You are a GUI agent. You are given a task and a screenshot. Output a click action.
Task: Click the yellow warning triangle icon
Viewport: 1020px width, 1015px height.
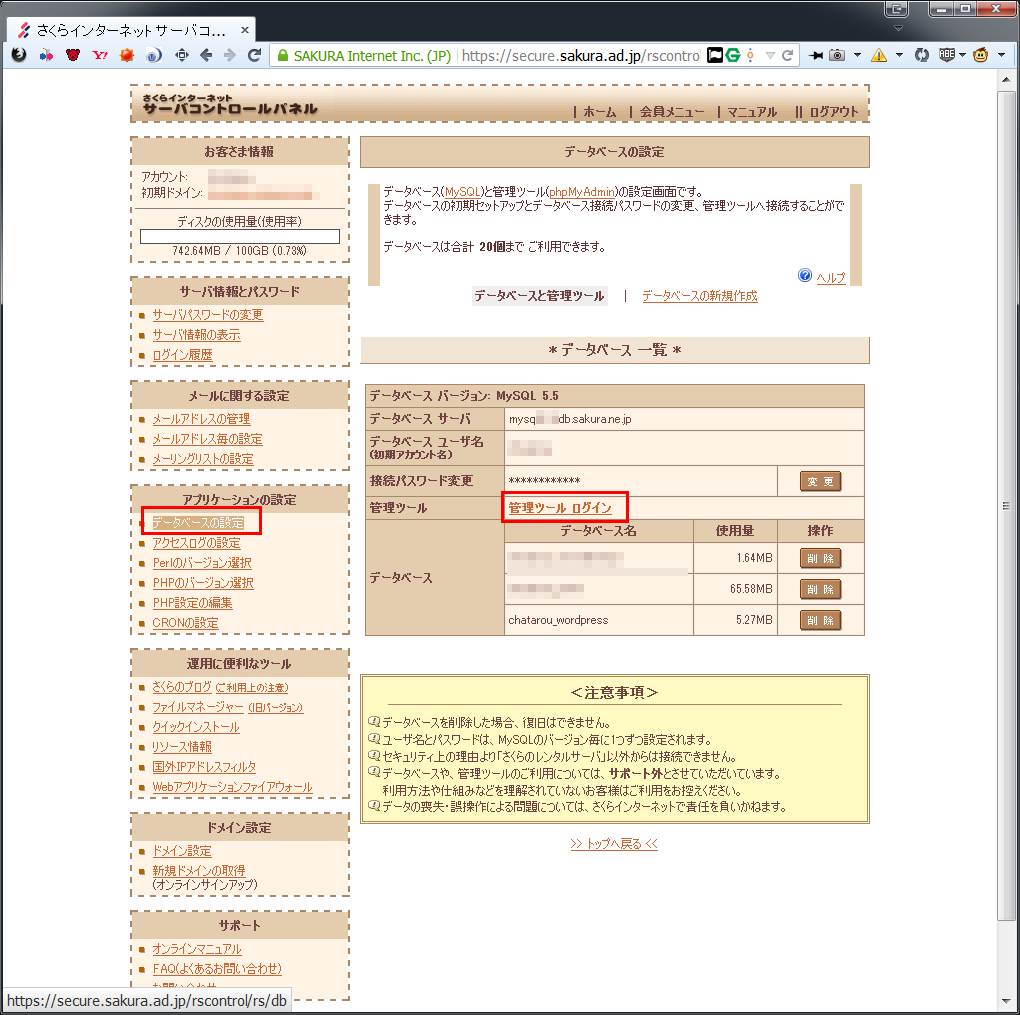point(879,55)
